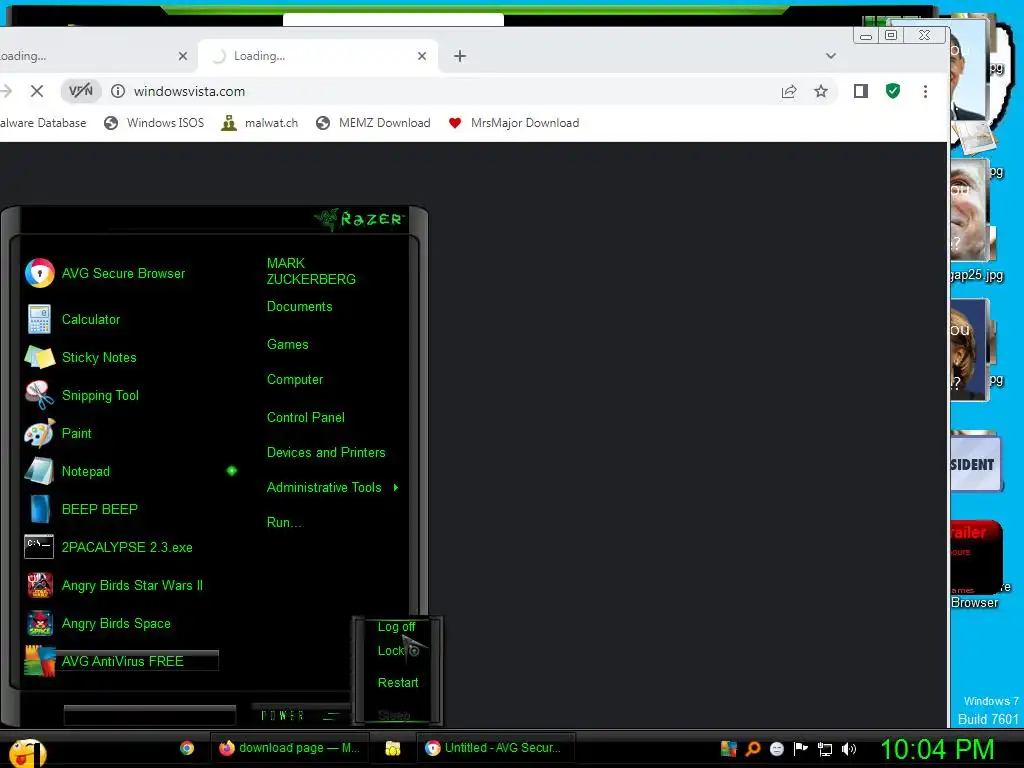Image resolution: width=1024 pixels, height=768 pixels.
Task: Close the second Loading tab
Action: [x=422, y=56]
